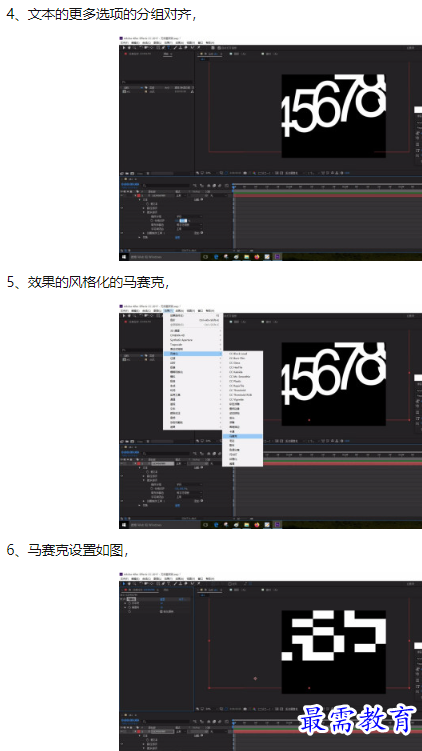
Task: Toggle the text layer visibility eye in step 4 timeline
Action: (122, 195)
